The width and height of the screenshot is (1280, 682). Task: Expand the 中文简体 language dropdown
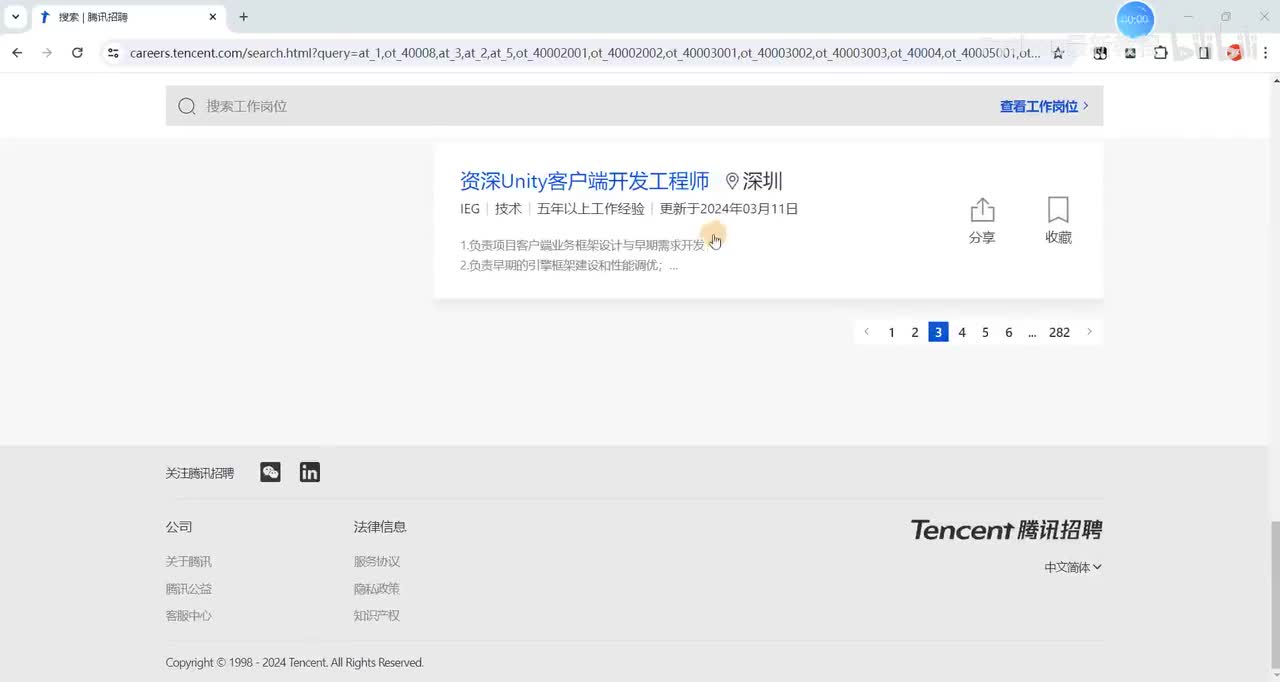click(x=1073, y=567)
